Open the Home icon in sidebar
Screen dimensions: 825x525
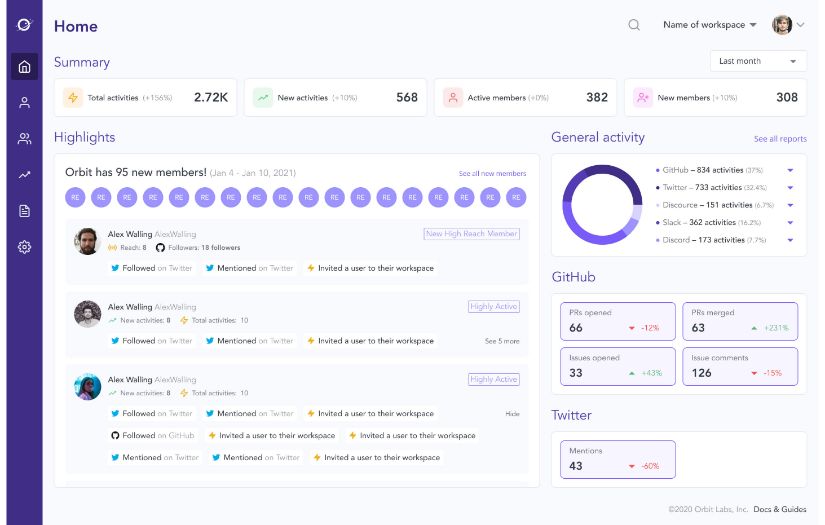point(24,67)
